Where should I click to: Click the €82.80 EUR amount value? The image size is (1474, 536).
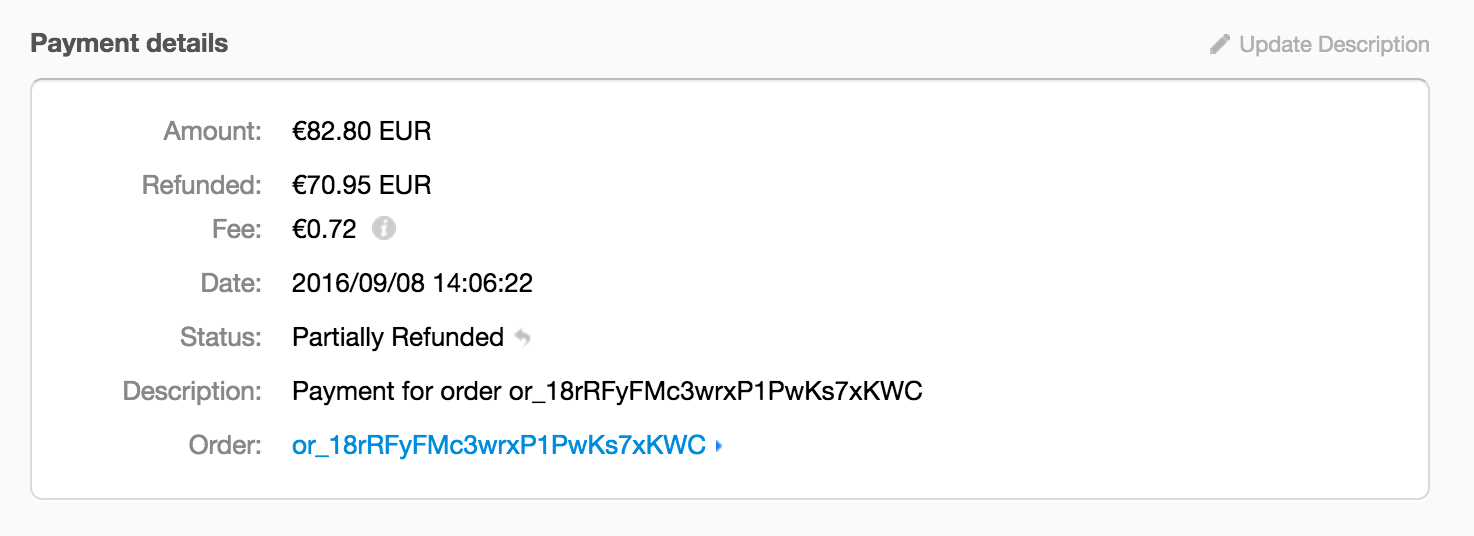click(361, 131)
